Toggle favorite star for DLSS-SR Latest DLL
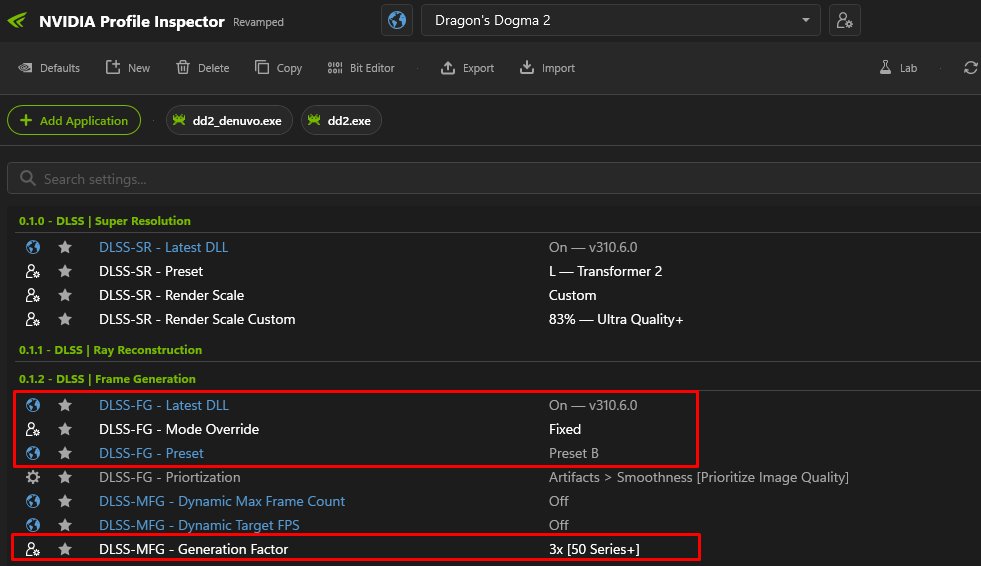This screenshot has height=566, width=981. pos(65,247)
